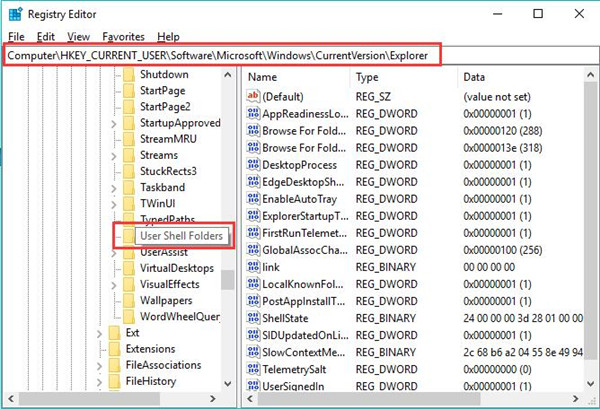Click the TelemetrySalt value icon
Image resolution: width=600 pixels, height=409 pixels.
tap(253, 369)
